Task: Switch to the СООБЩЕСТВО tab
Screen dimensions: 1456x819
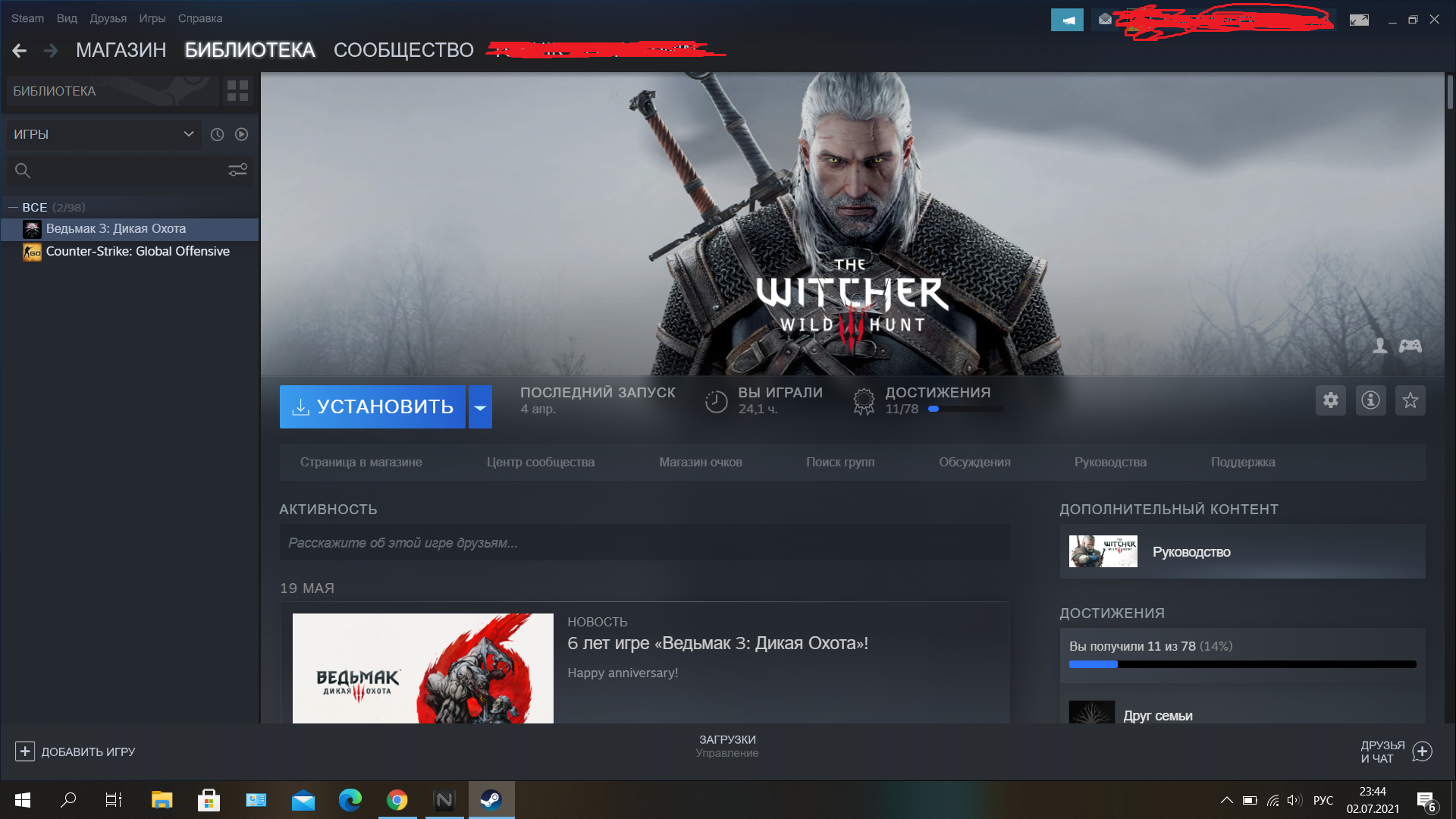Action: (x=403, y=50)
